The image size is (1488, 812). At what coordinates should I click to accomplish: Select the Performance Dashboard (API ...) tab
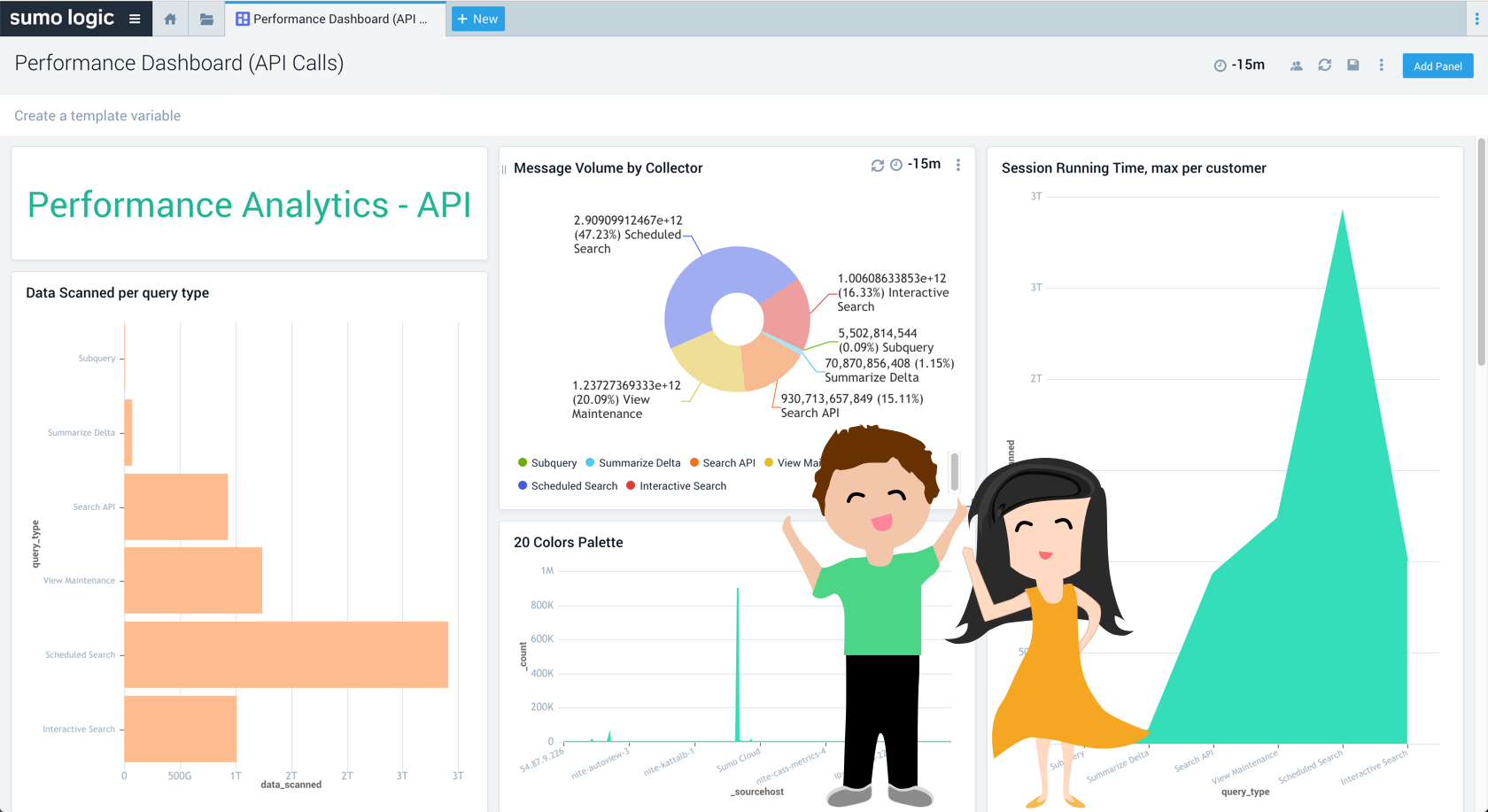[332, 19]
